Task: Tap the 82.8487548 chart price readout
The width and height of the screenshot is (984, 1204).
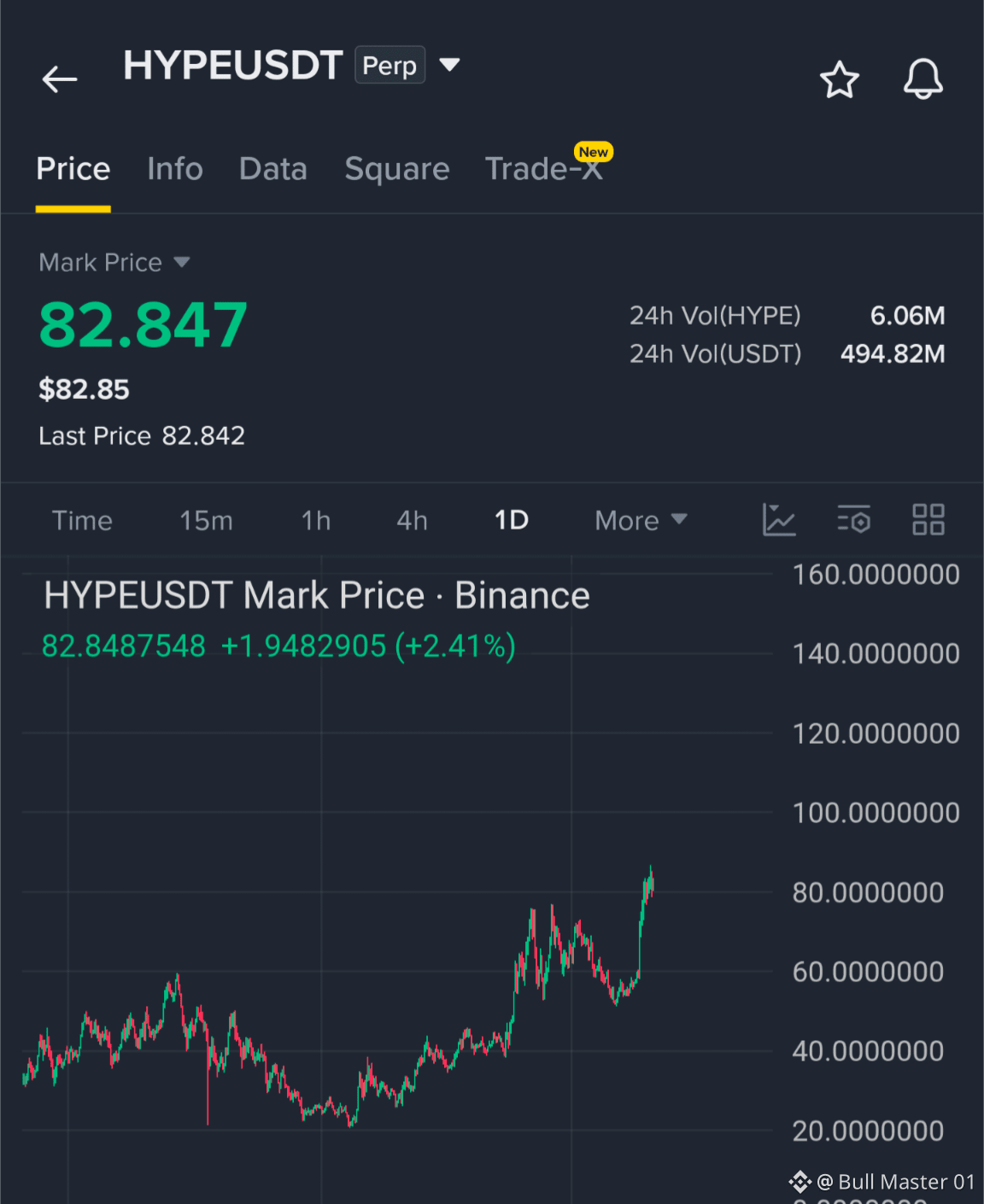Action: (x=124, y=646)
